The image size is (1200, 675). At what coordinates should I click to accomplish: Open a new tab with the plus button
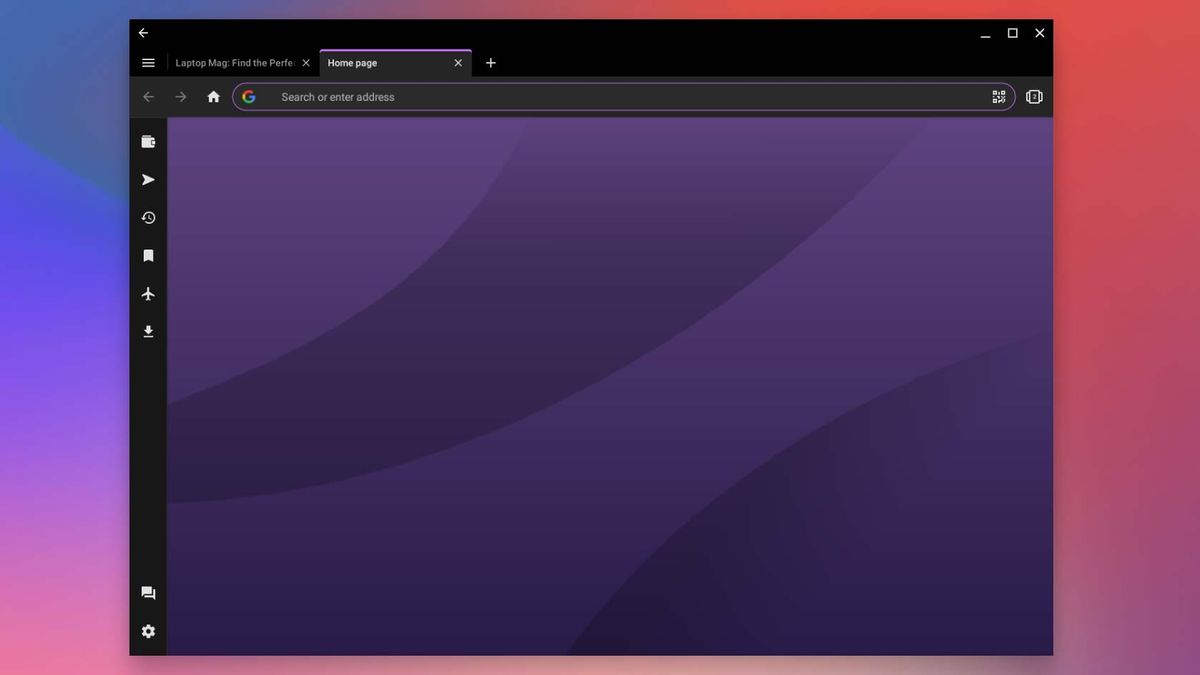(x=490, y=62)
